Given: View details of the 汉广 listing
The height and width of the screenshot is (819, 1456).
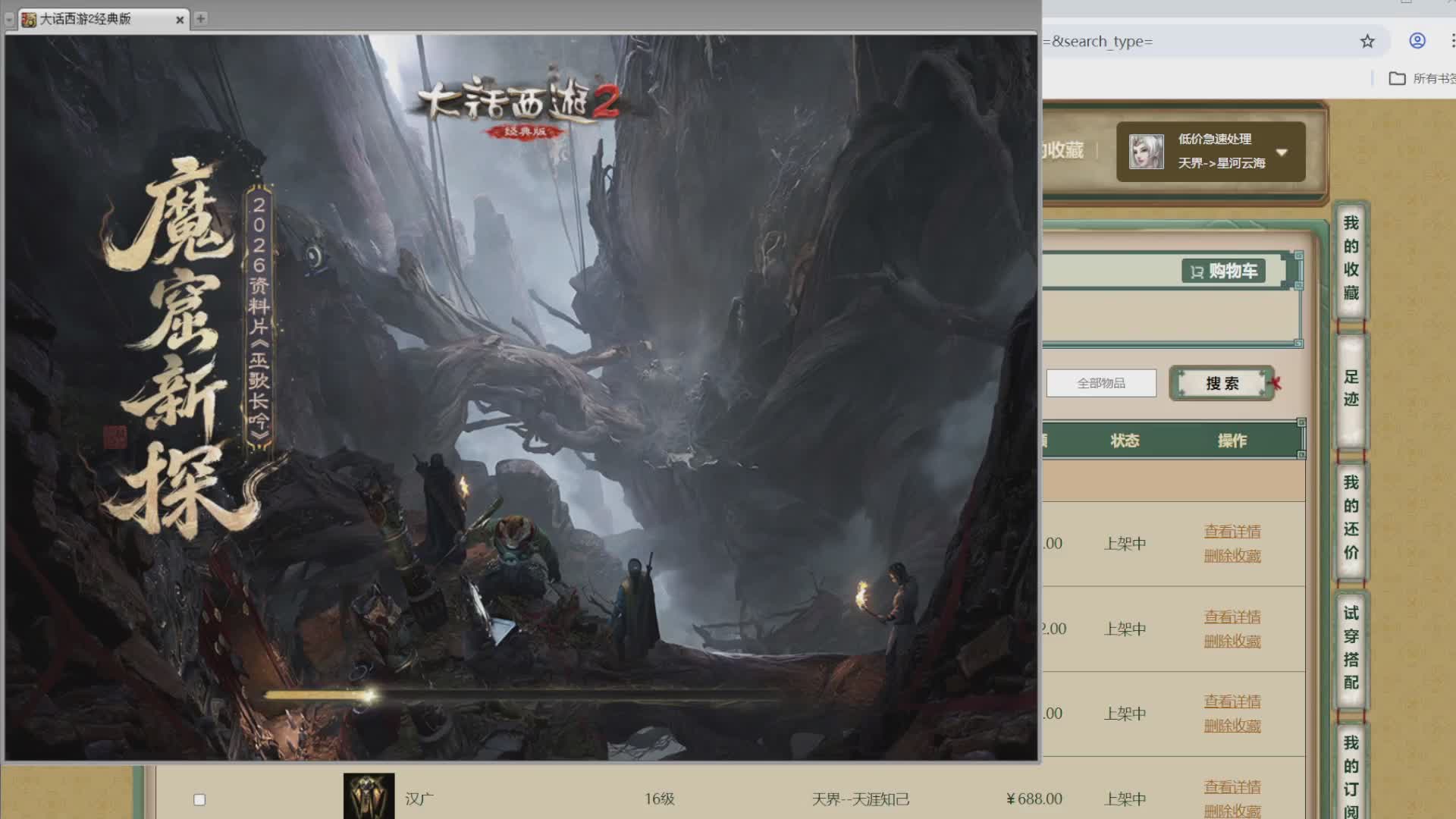Looking at the screenshot, I should (x=1232, y=787).
